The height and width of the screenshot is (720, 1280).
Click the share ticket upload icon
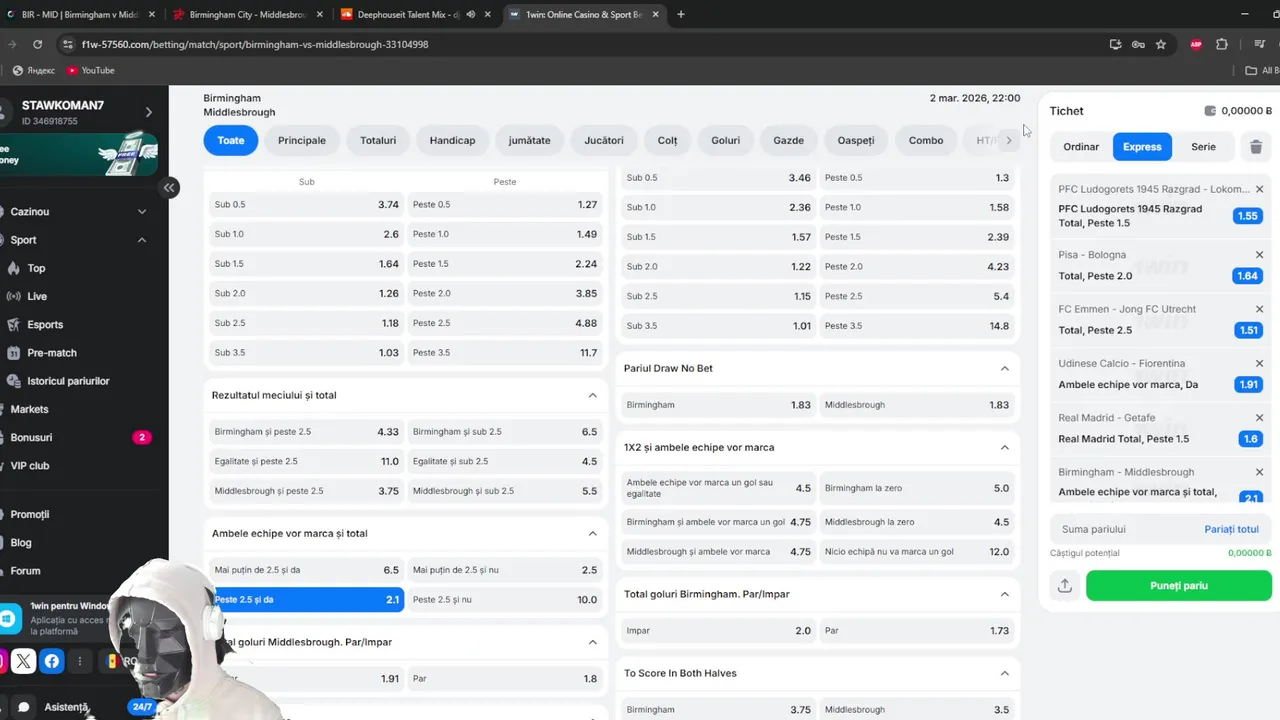(x=1065, y=586)
